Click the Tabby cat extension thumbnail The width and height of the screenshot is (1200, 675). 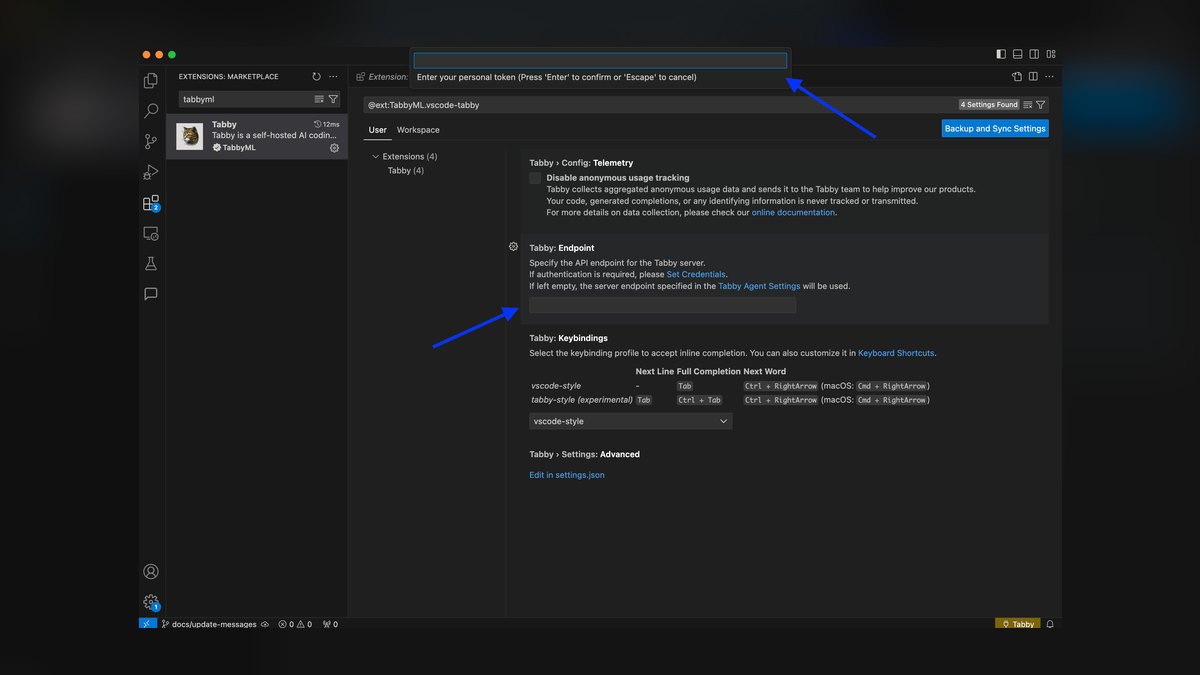(189, 136)
